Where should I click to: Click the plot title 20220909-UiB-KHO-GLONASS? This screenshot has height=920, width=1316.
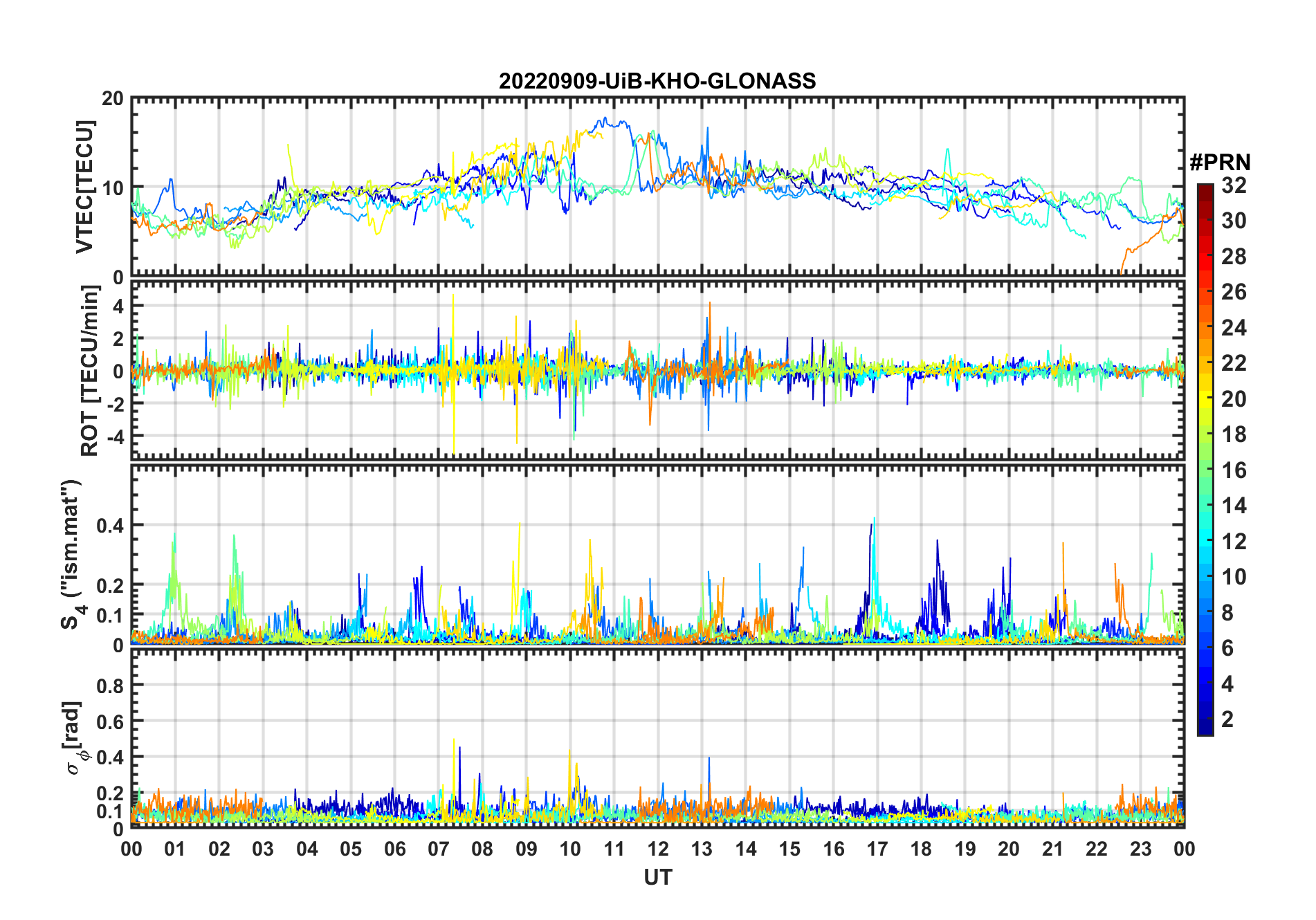point(657,81)
